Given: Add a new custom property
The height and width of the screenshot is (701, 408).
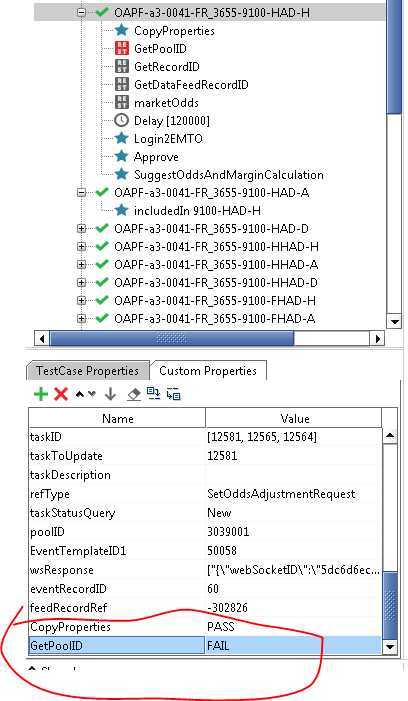Looking at the screenshot, I should click(x=41, y=394).
